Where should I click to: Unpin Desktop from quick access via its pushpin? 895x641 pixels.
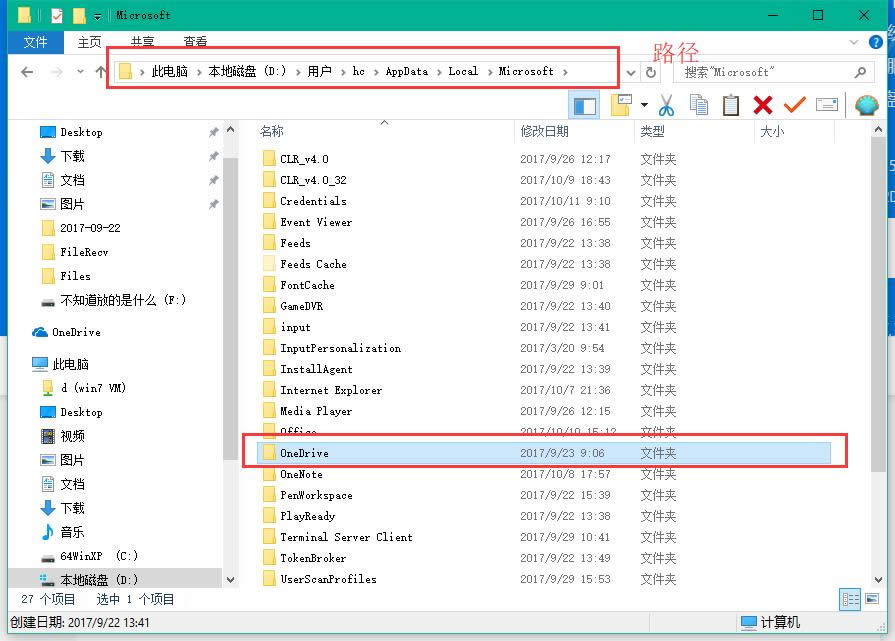[x=213, y=131]
